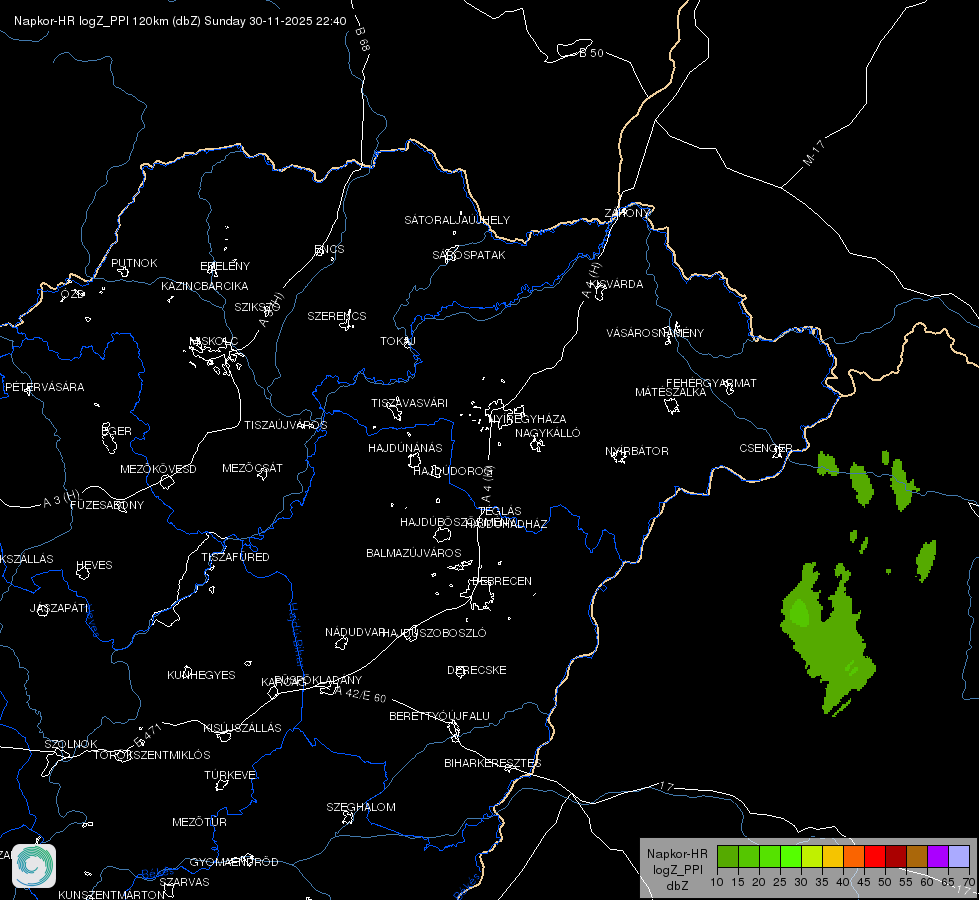Image resolution: width=979 pixels, height=900 pixels.
Task: Click the 'dbZ' unit label in the legend
Action: [x=677, y=886]
